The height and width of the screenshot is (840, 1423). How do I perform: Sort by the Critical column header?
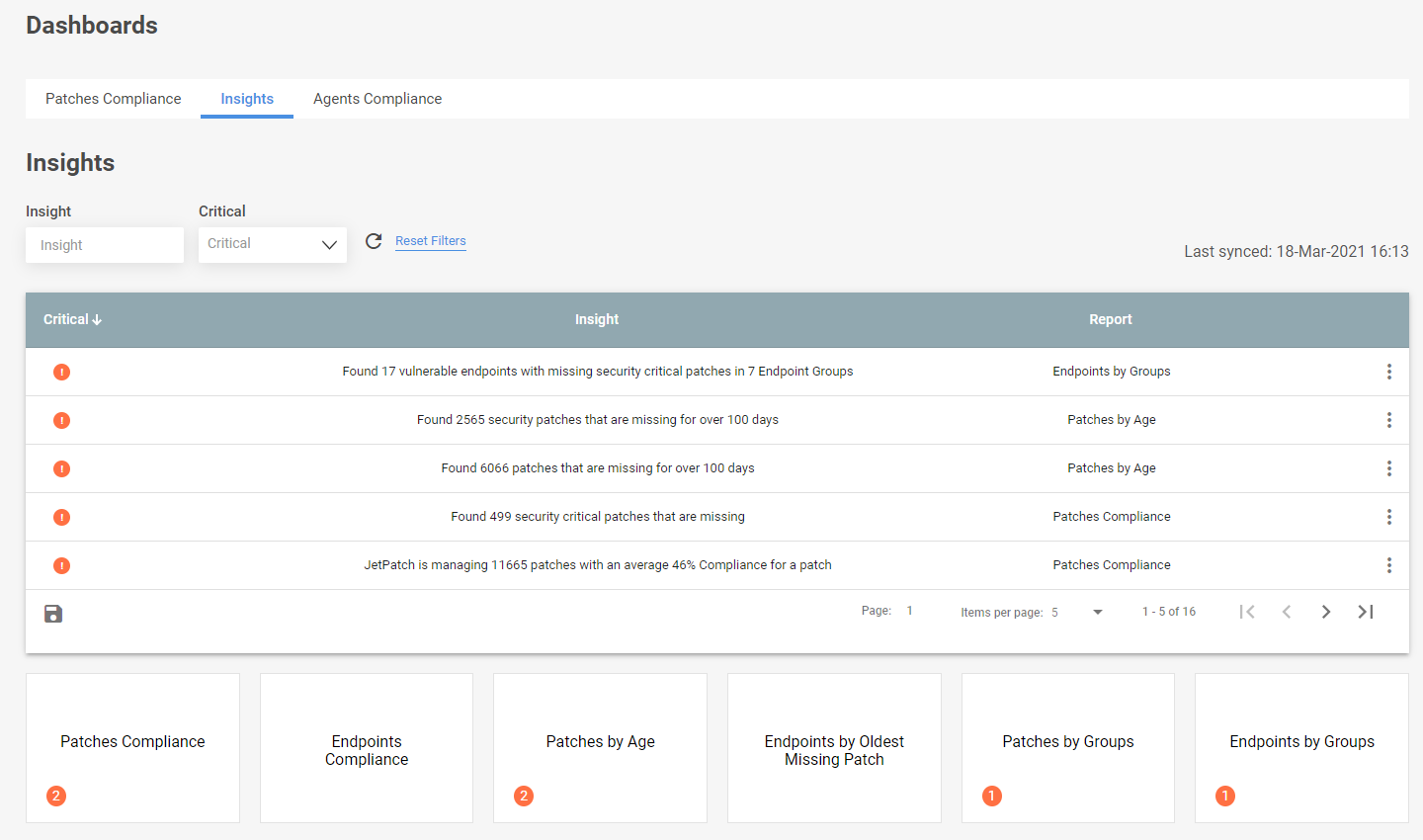tap(72, 319)
